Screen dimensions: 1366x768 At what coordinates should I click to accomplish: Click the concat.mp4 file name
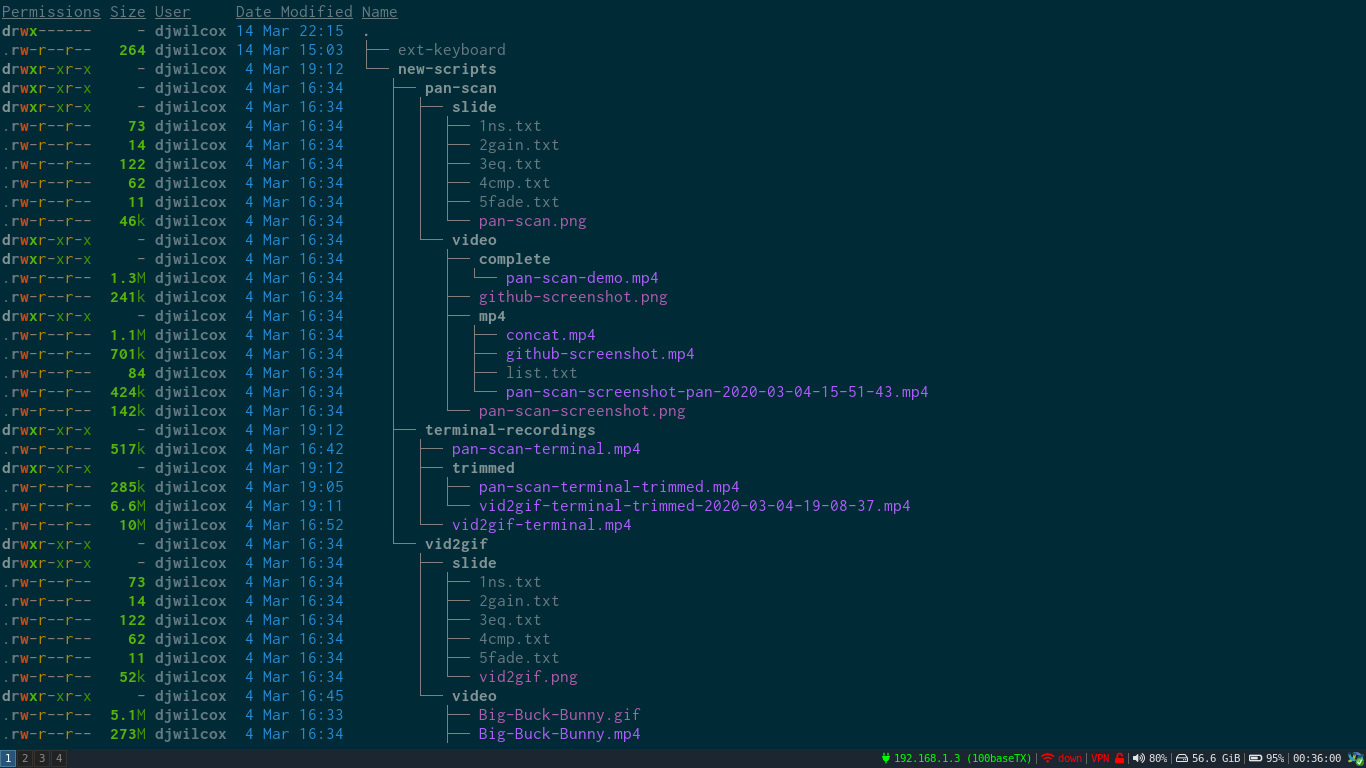tap(550, 335)
